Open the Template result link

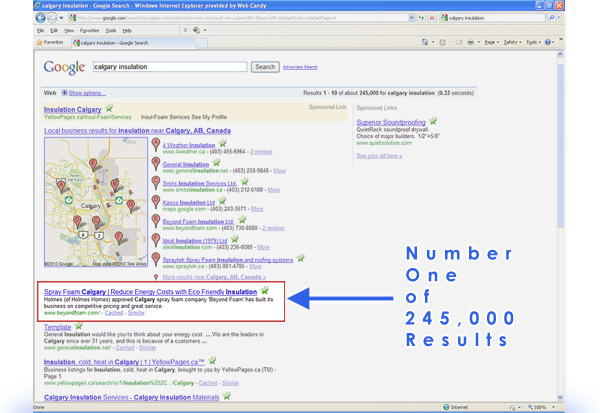pyautogui.click(x=57, y=327)
